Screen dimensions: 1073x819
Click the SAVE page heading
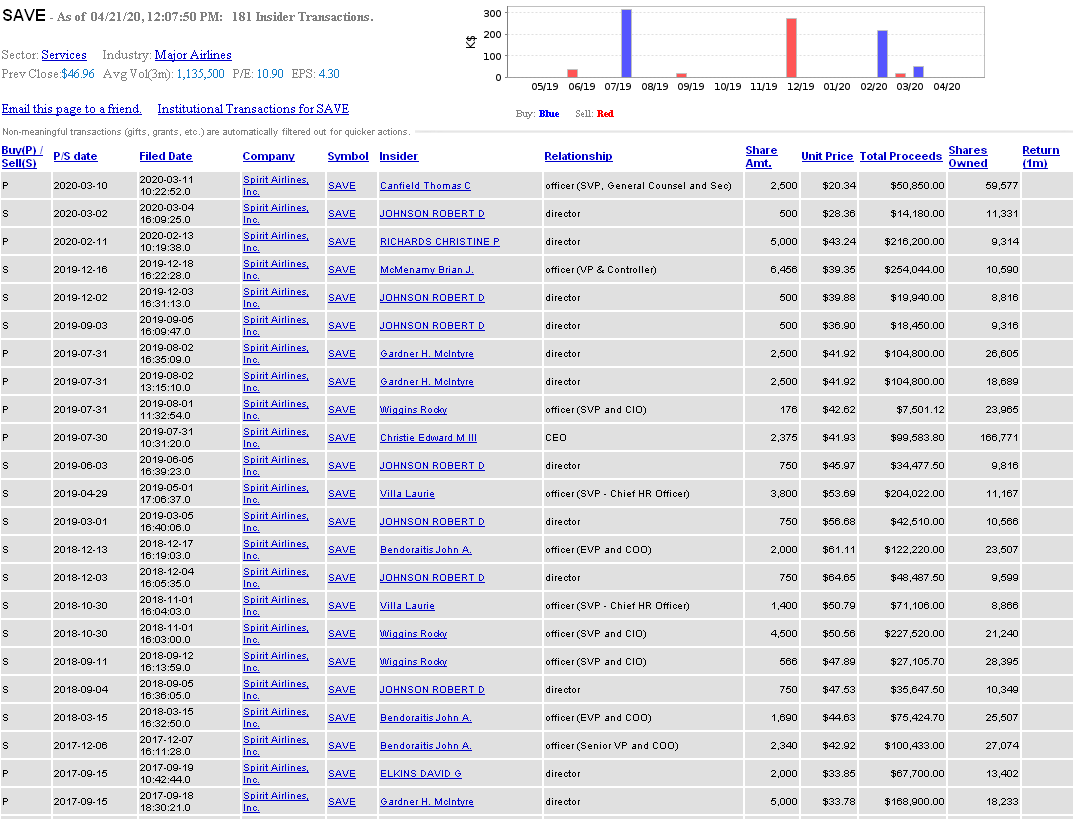24,15
